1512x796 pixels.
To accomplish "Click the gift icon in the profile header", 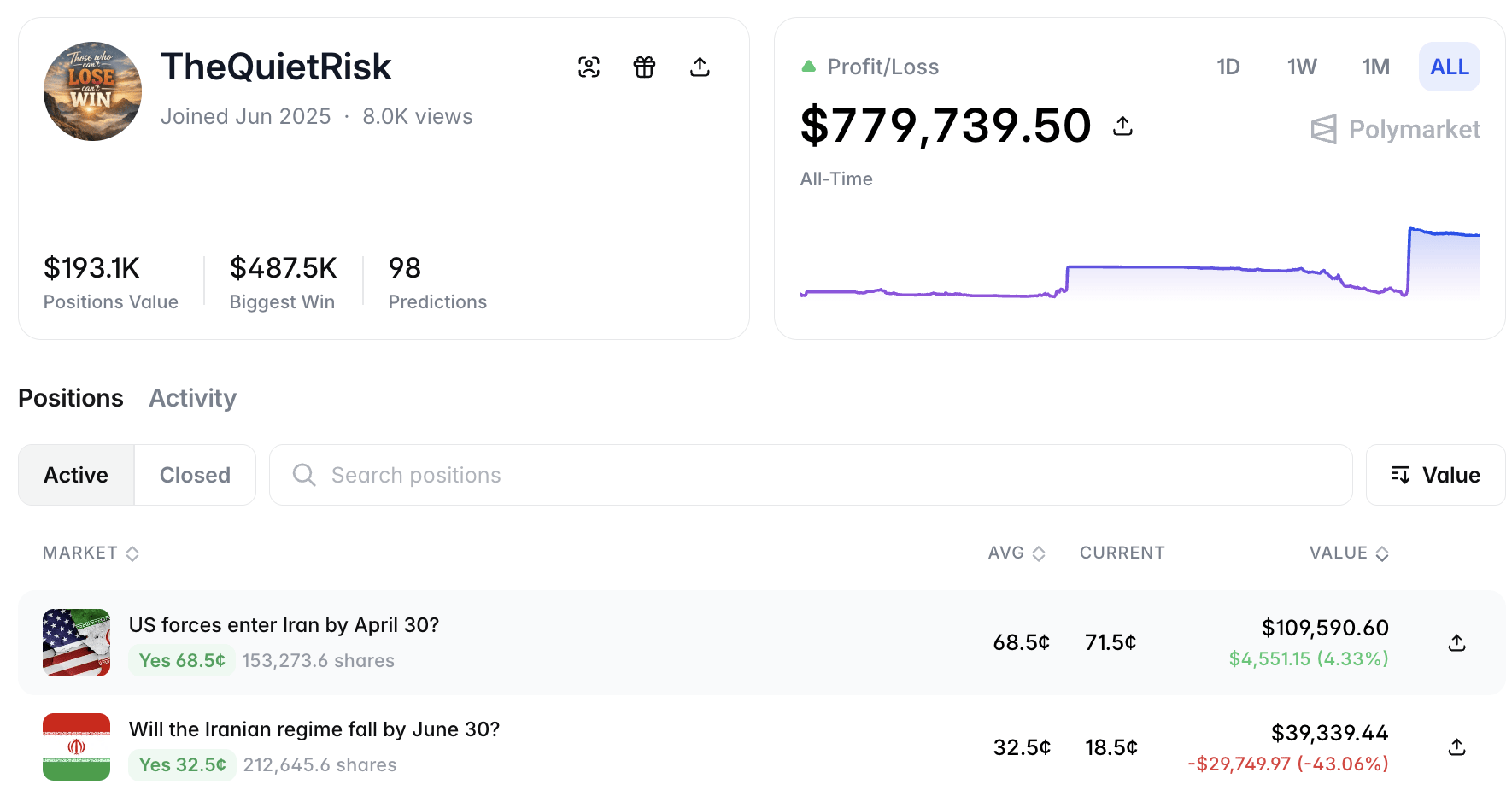I will pos(644,67).
